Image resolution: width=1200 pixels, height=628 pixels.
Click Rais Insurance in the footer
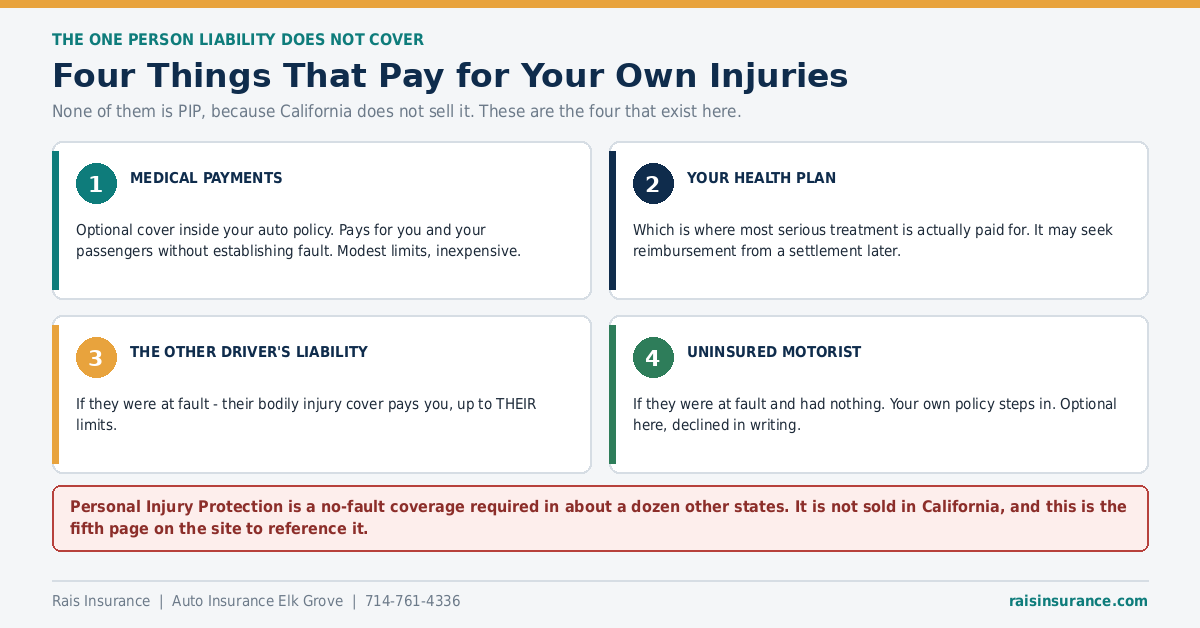(x=101, y=601)
